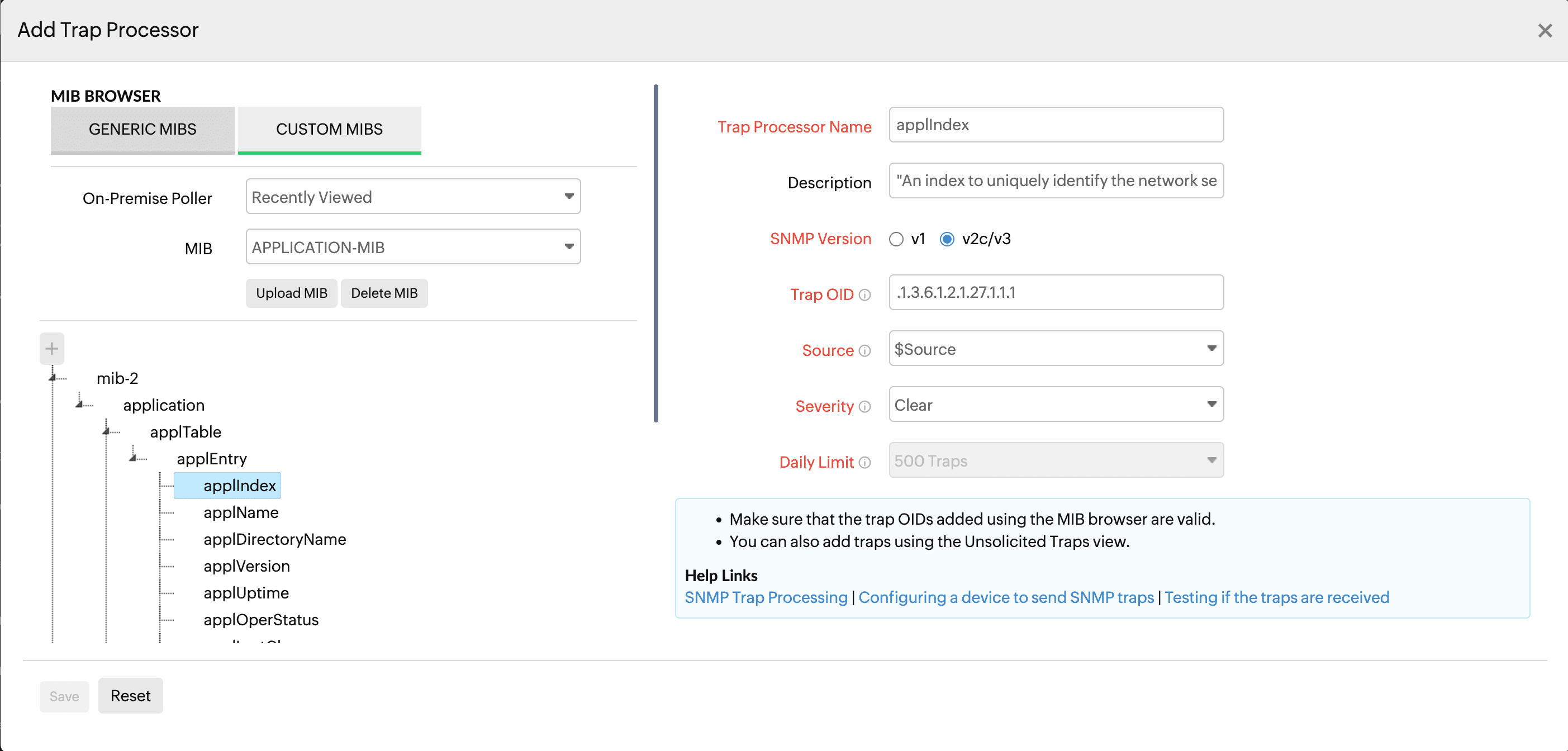Click the Trap OID info icon
Image resolution: width=1568 pixels, height=751 pixels.
coord(866,295)
